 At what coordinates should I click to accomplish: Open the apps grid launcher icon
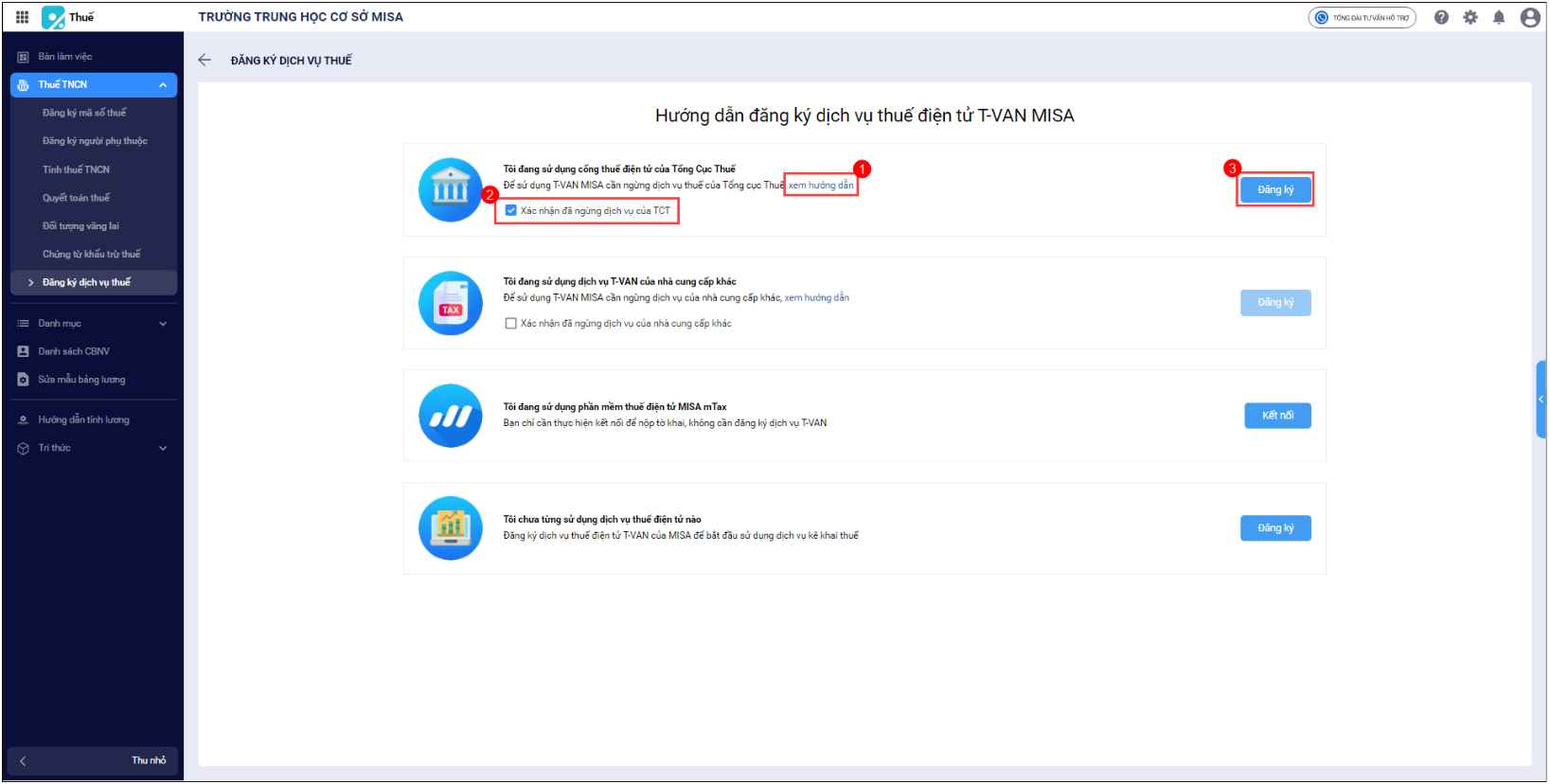[23, 17]
